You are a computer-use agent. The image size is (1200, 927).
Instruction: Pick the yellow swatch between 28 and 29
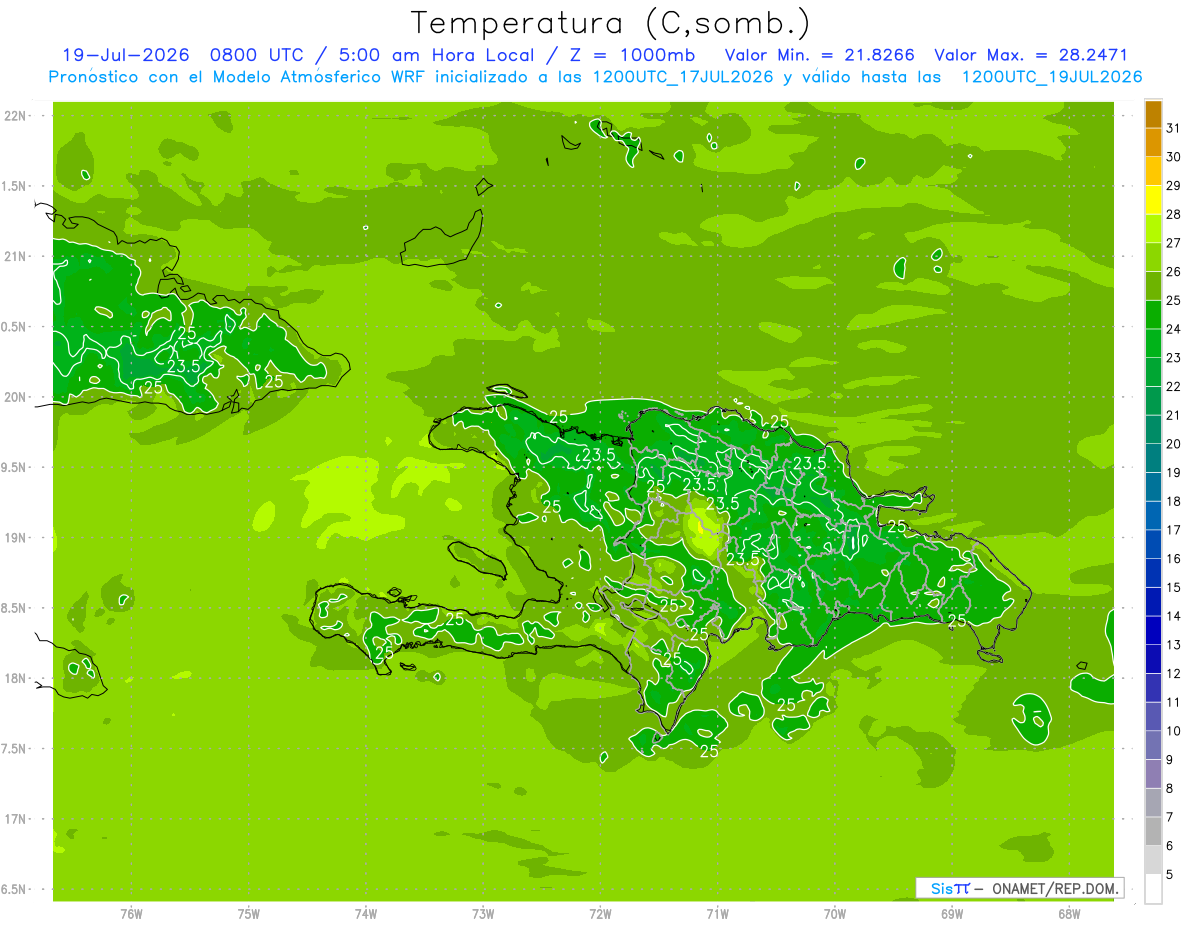[x=1153, y=200]
